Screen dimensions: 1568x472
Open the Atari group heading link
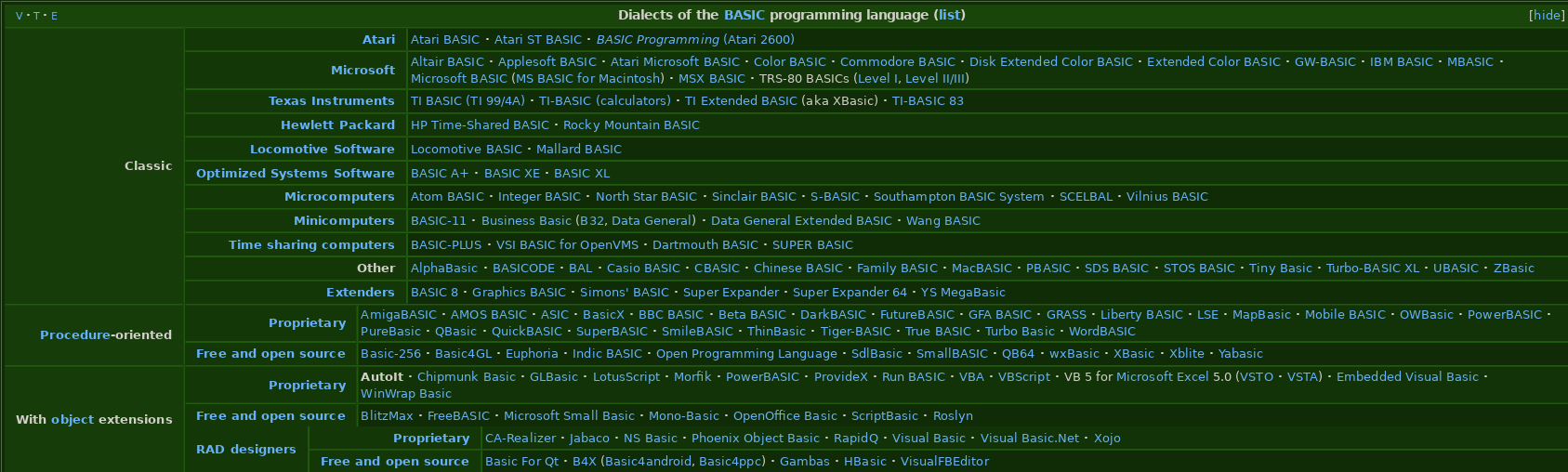(x=378, y=39)
